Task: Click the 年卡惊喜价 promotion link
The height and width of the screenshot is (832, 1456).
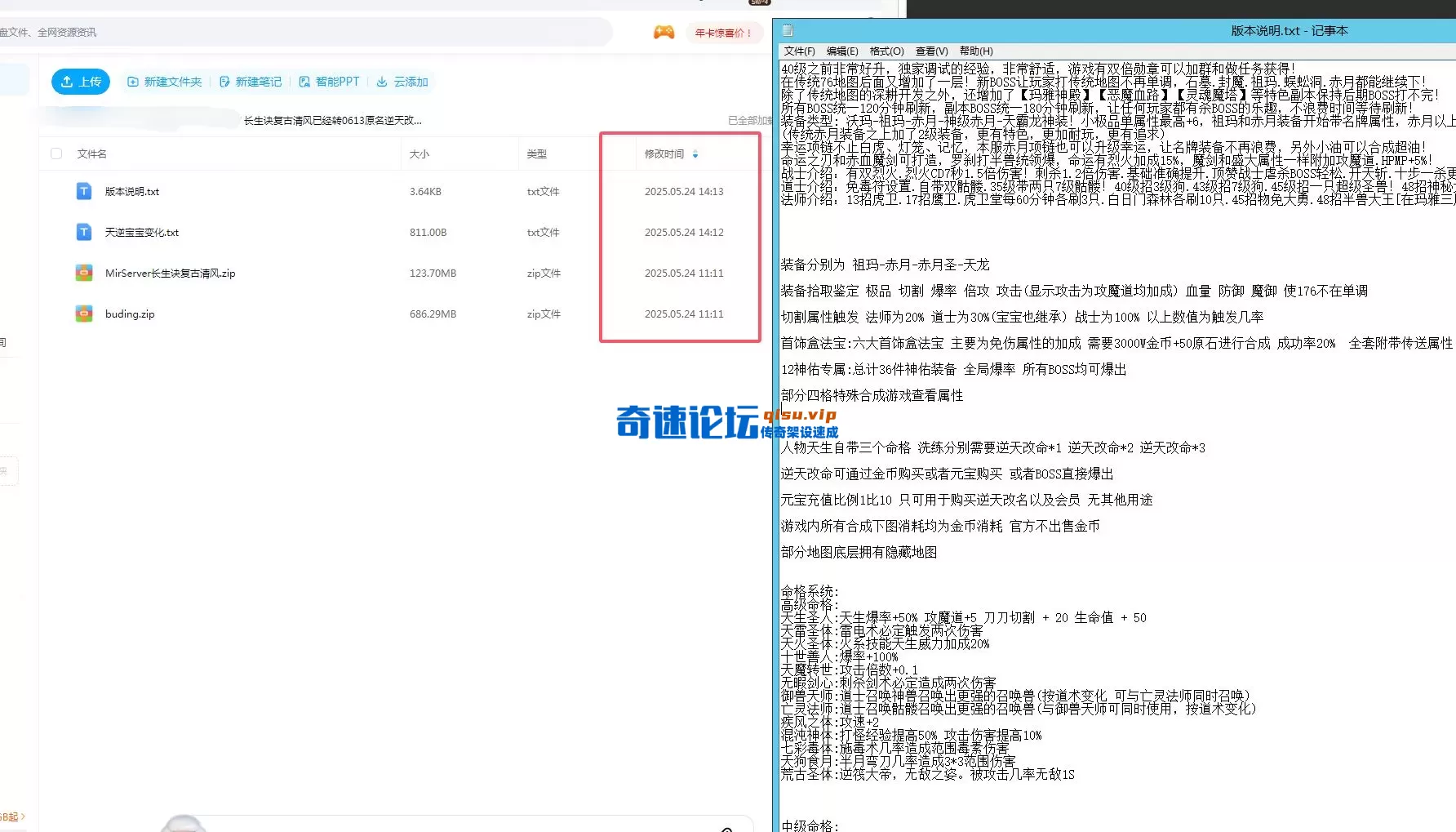Action: (725, 33)
